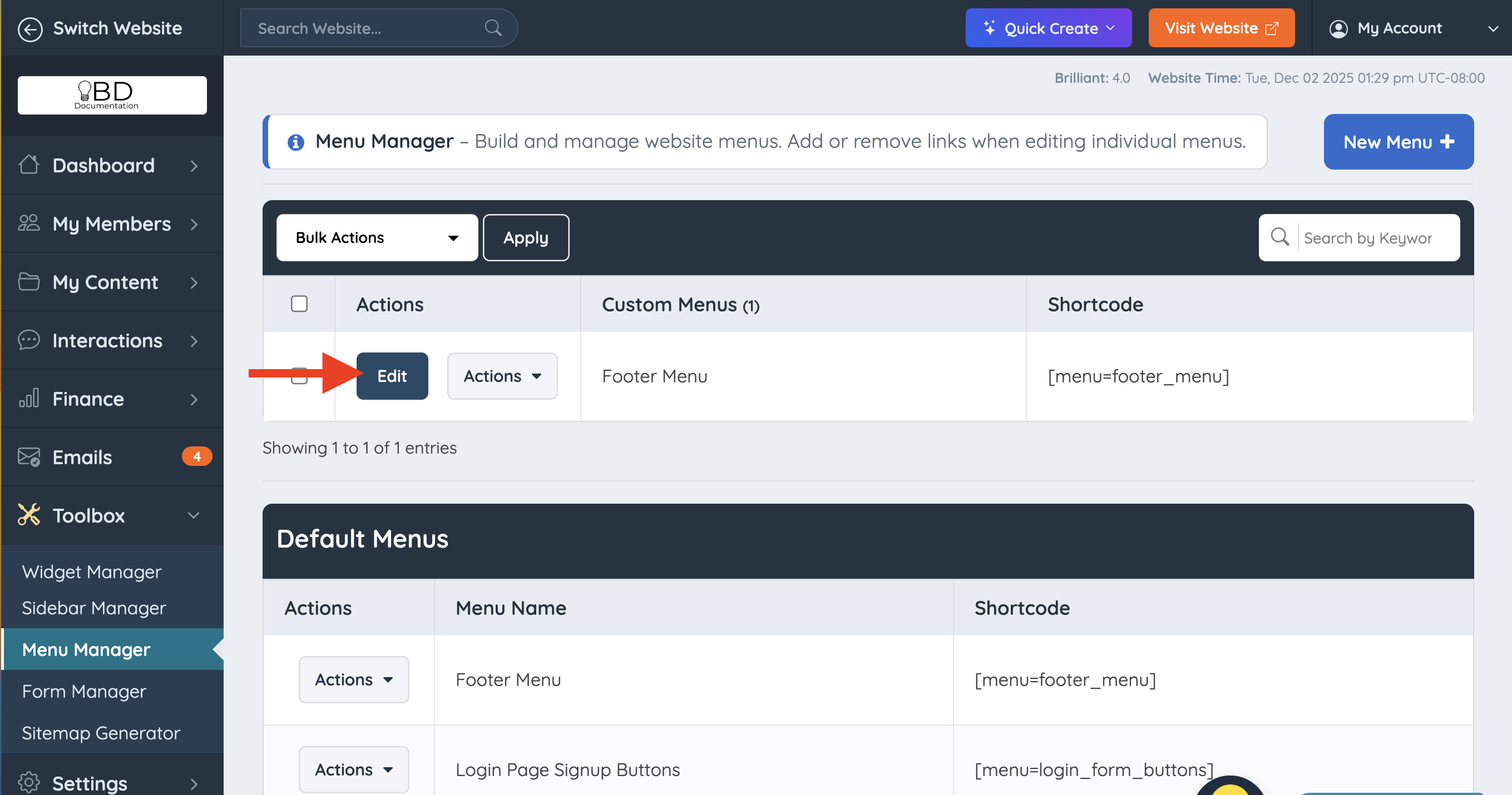Click the Dashboard house icon
1512x795 pixels.
coord(29,165)
